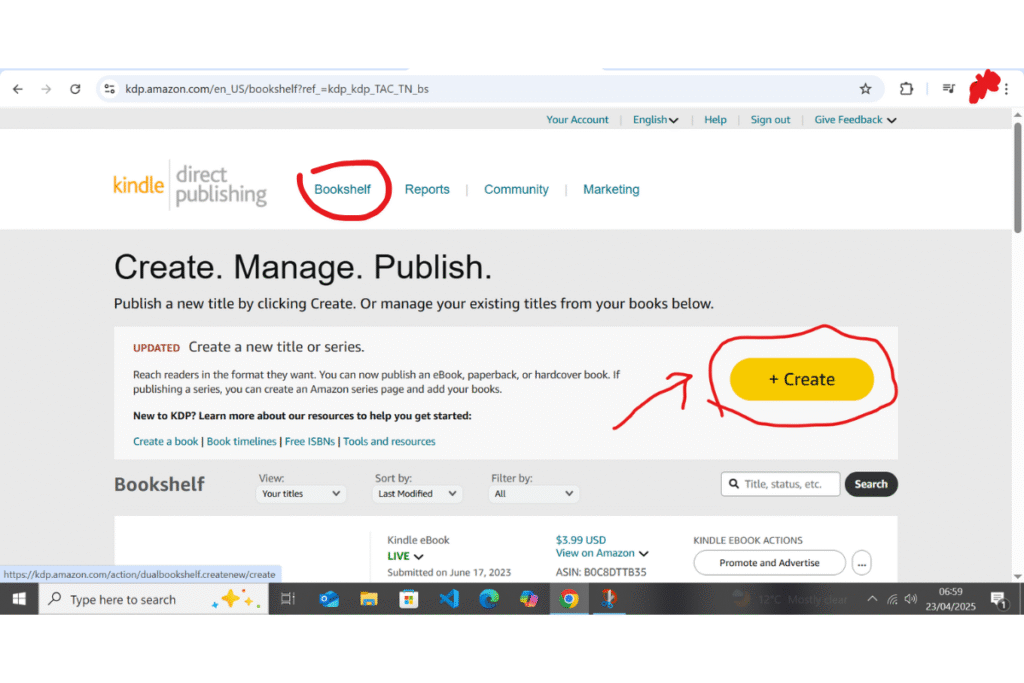
Task: Click the Kindle Direct Publishing logo
Action: [x=190, y=185]
